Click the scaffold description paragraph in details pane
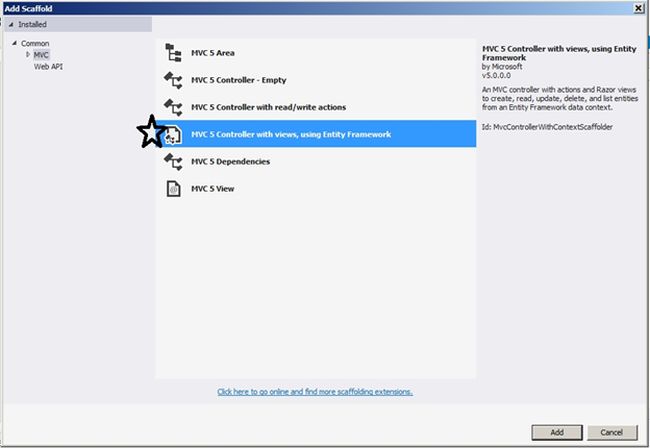This screenshot has height=448, width=650. point(560,99)
